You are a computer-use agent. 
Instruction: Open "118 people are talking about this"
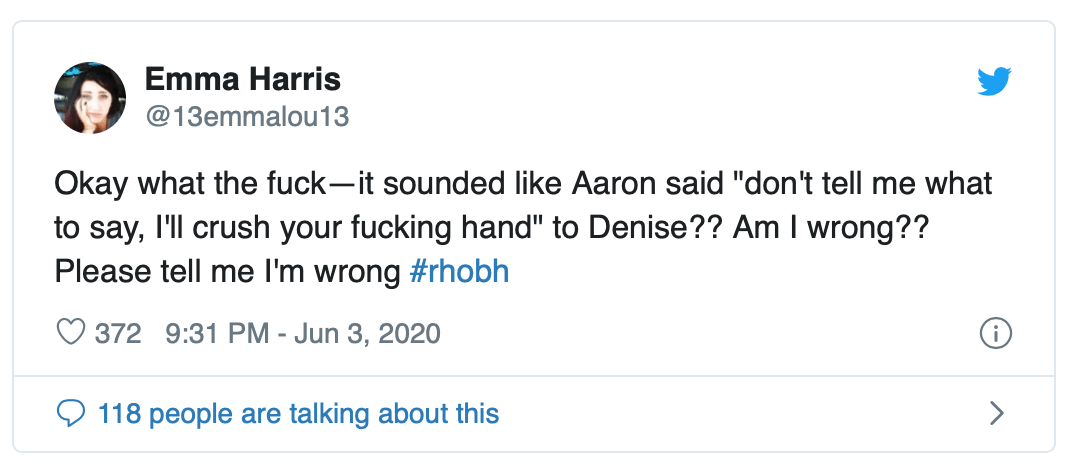pos(298,412)
